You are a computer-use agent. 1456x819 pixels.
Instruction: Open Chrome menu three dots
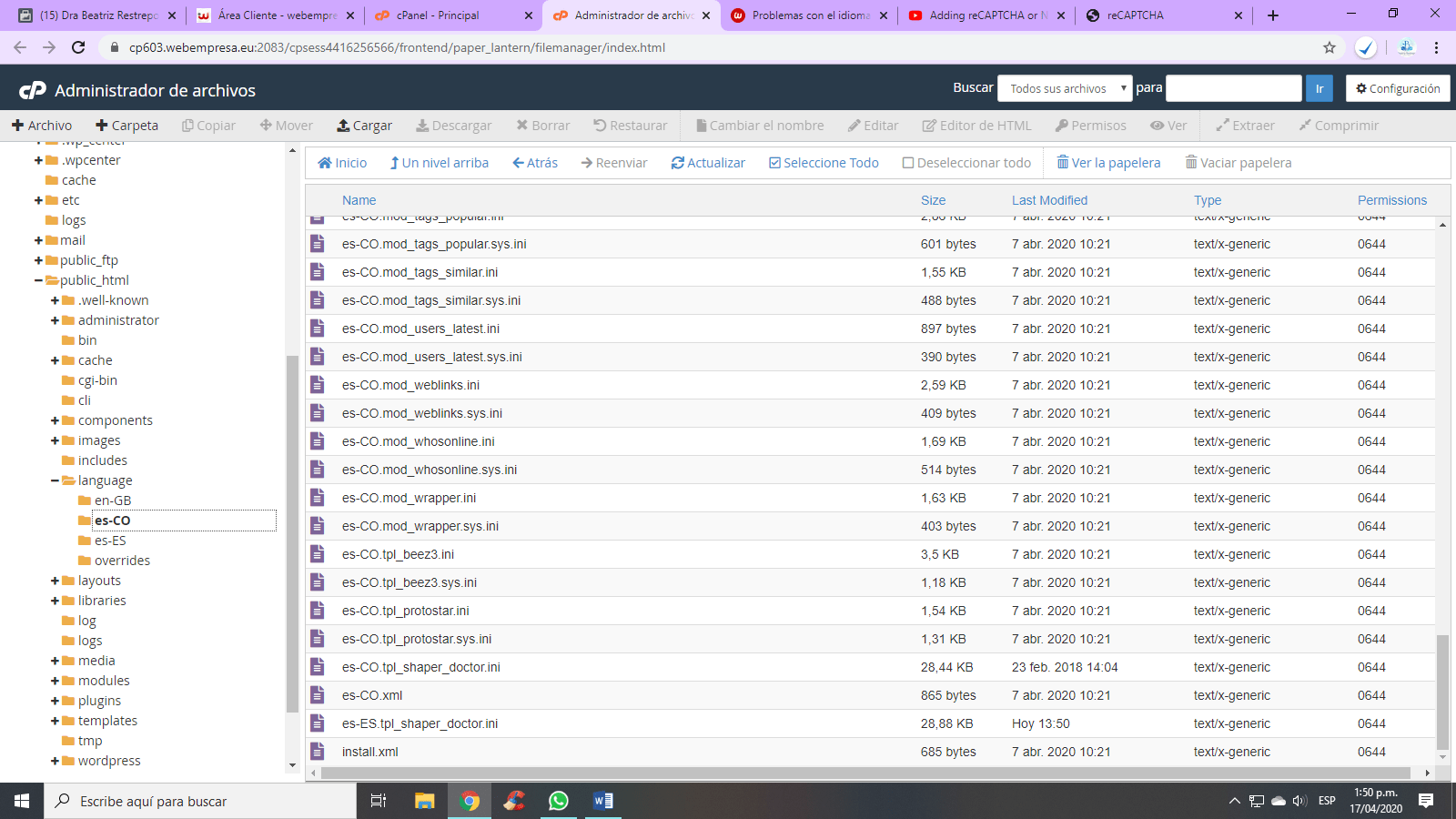click(x=1437, y=47)
